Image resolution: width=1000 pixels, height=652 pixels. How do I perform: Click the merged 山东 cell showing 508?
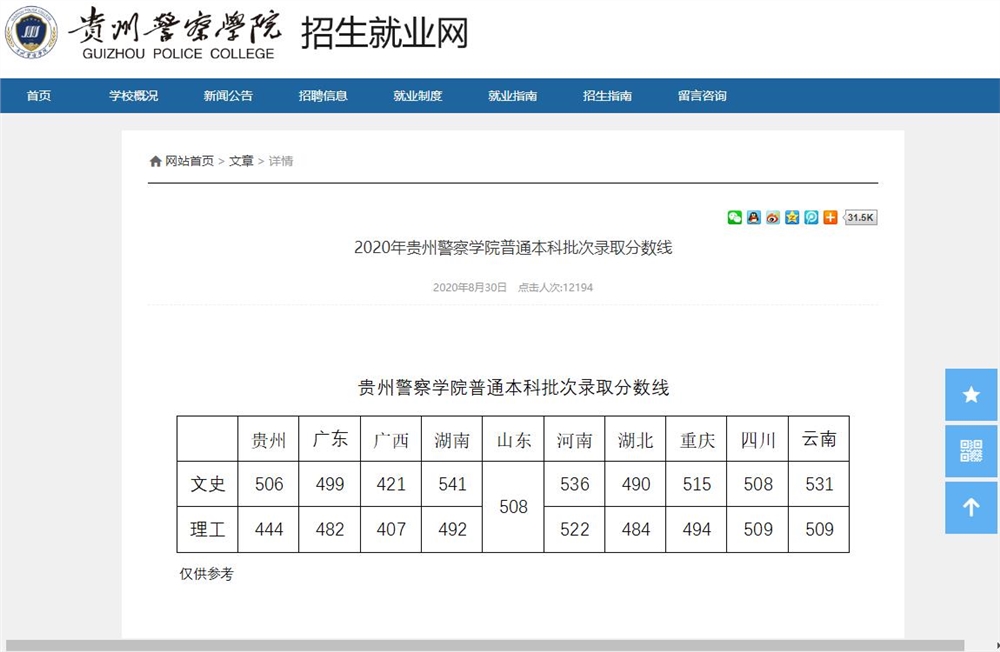[x=513, y=507]
